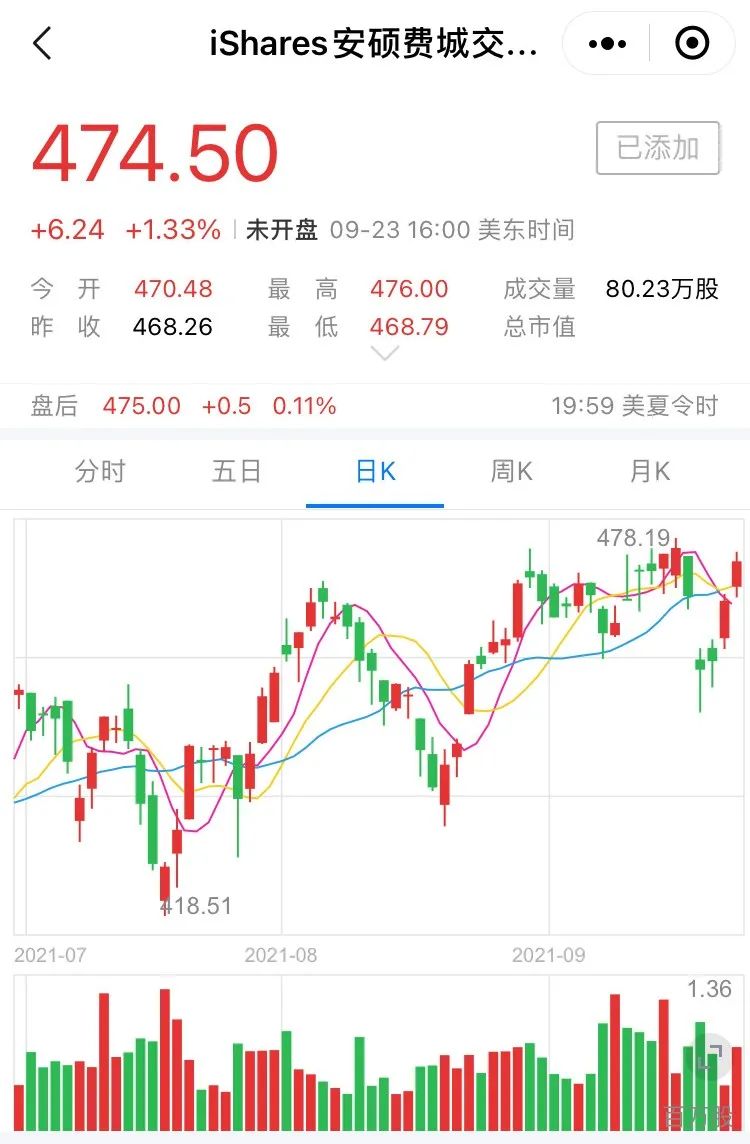Image resolution: width=750 pixels, height=1144 pixels.
Task: Tap the 474.50 current price
Action: (x=155, y=154)
